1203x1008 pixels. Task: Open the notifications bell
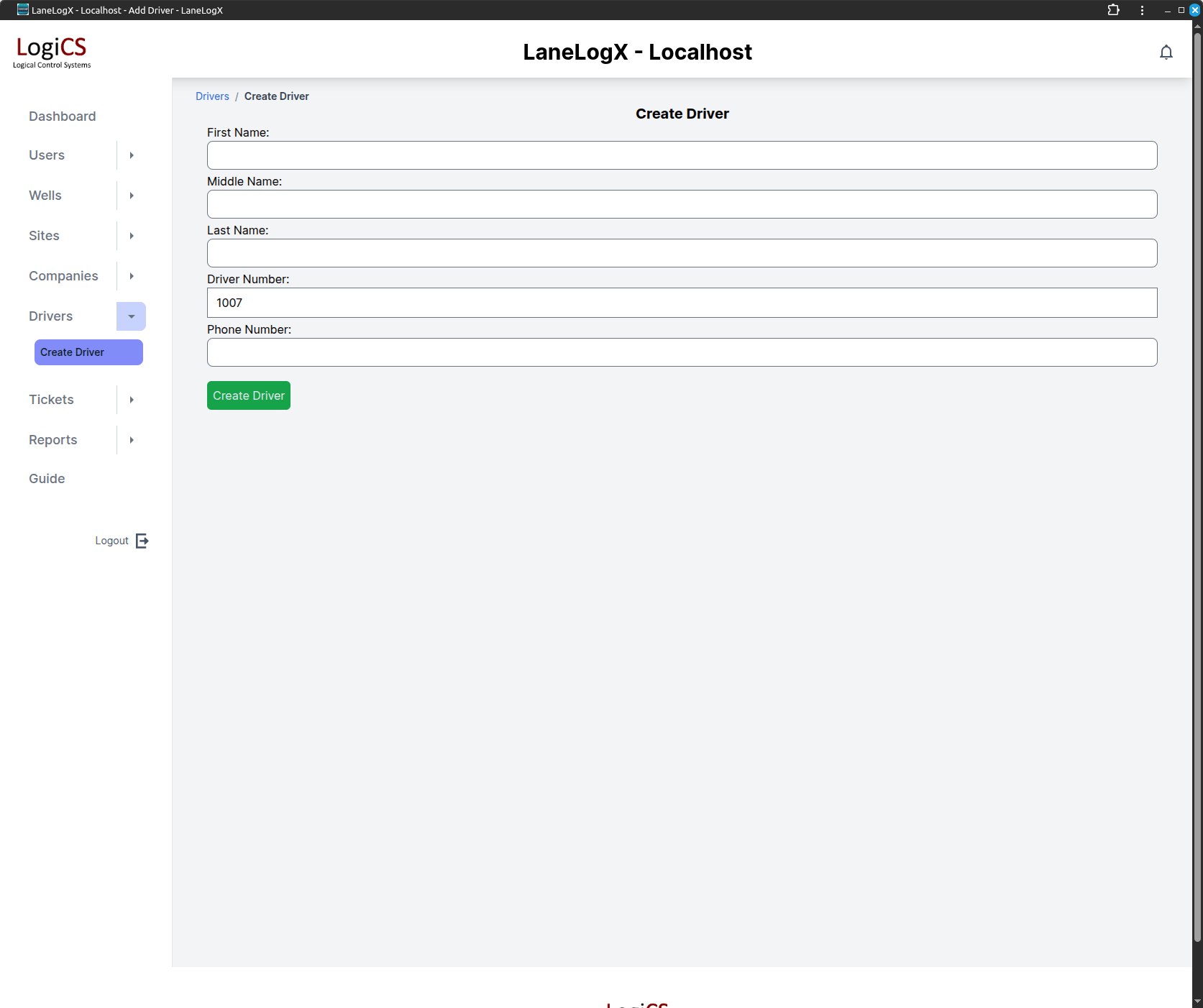tap(1166, 52)
